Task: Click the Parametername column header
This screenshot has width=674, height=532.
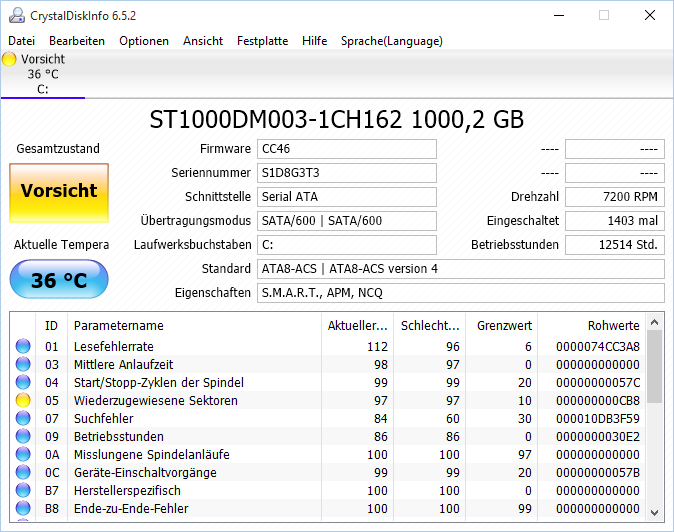Action: click(194, 326)
